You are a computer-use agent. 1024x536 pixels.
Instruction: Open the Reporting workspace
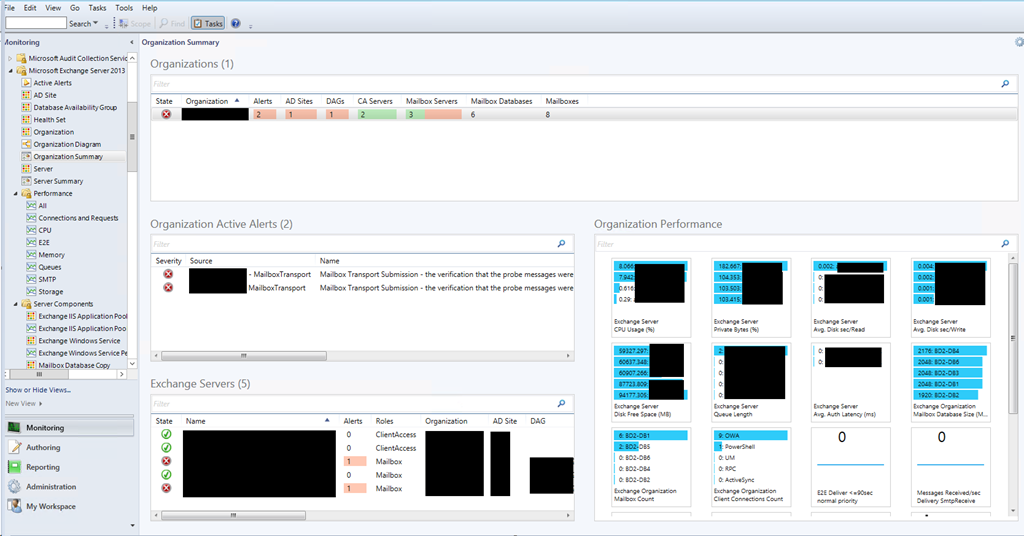[43, 467]
